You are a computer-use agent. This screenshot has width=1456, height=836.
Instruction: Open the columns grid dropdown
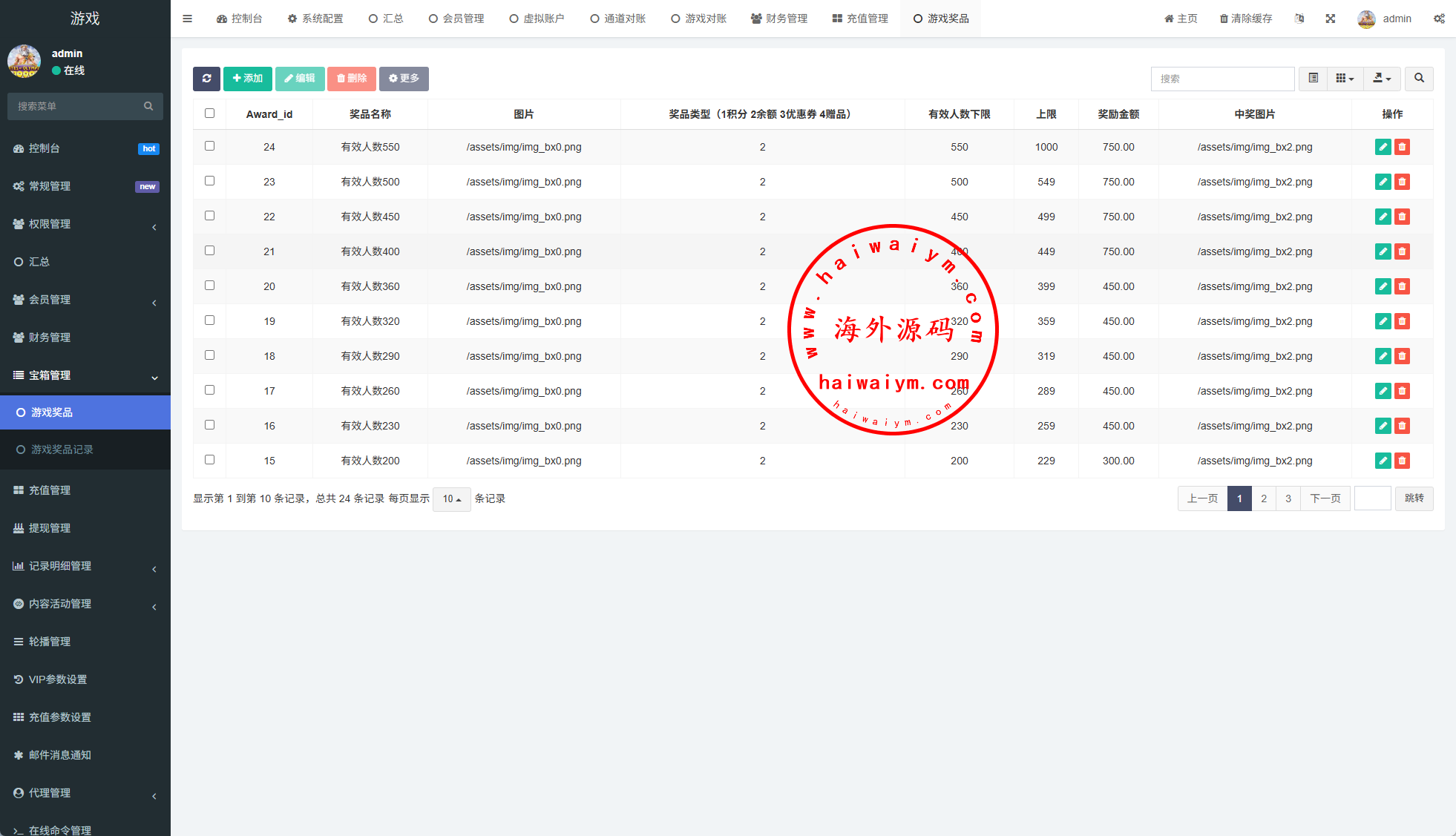click(x=1345, y=79)
